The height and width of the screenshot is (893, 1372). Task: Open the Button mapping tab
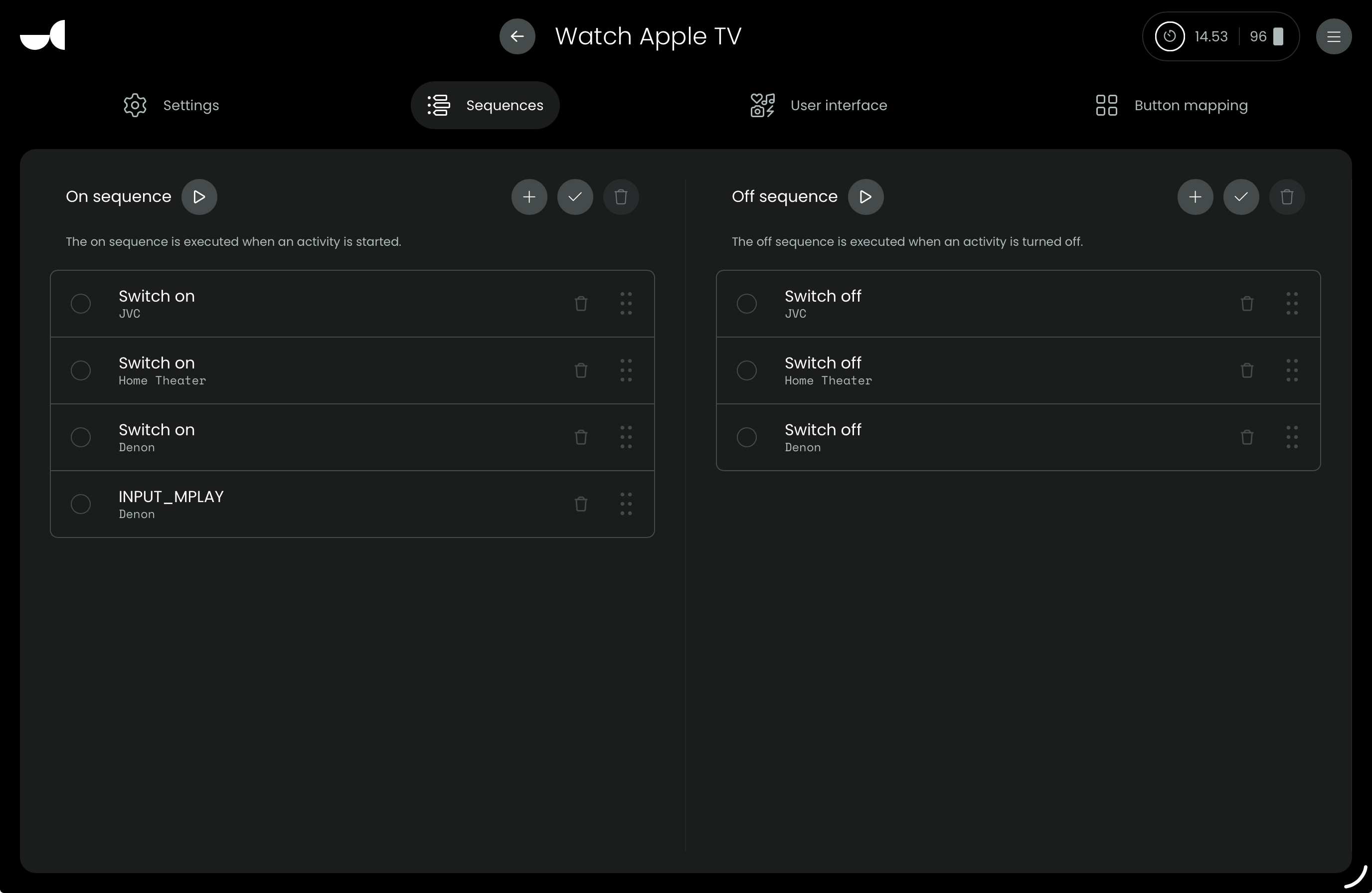1172,105
